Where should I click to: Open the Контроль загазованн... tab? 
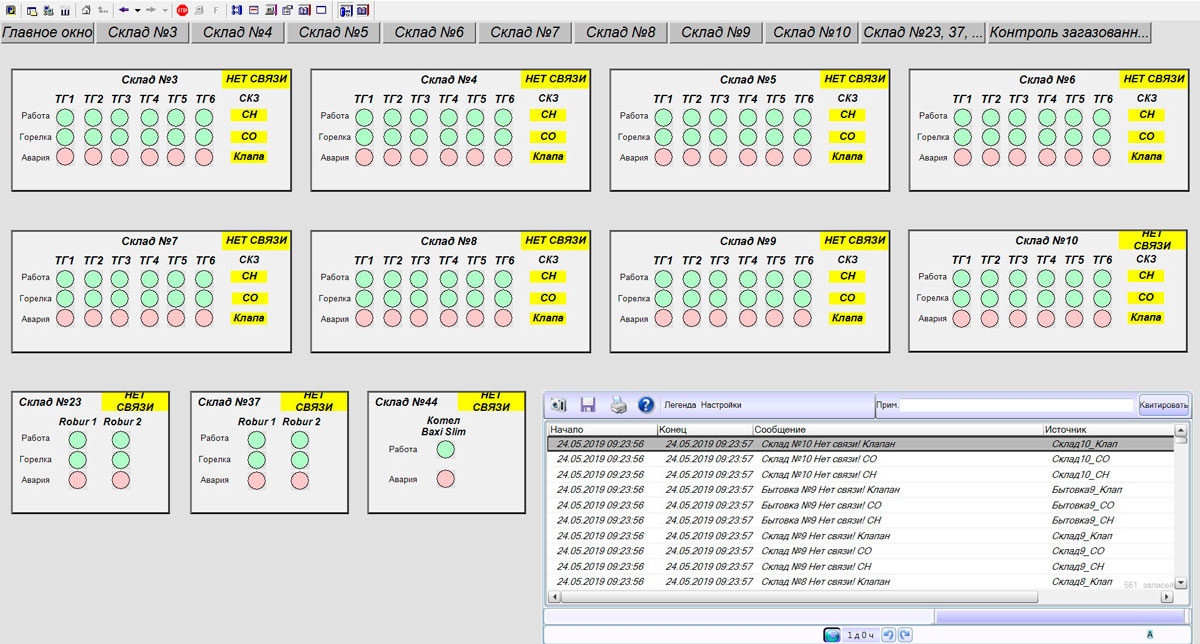coord(1069,32)
